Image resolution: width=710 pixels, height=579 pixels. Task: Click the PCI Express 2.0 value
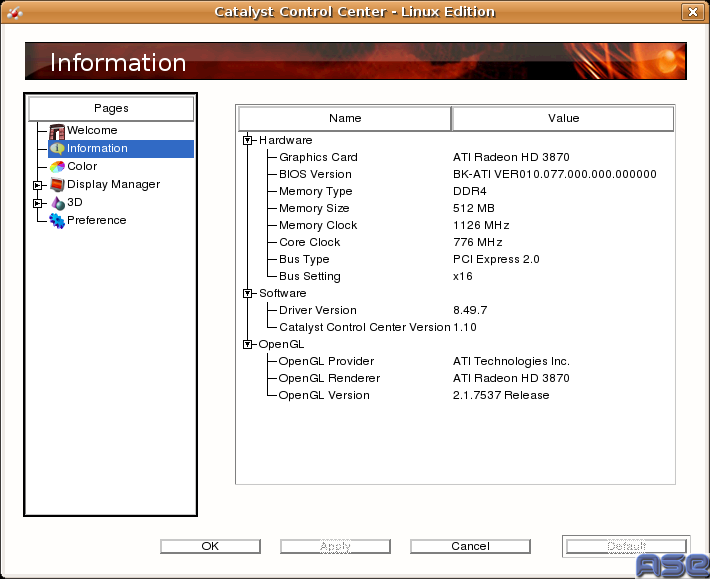coord(496,259)
